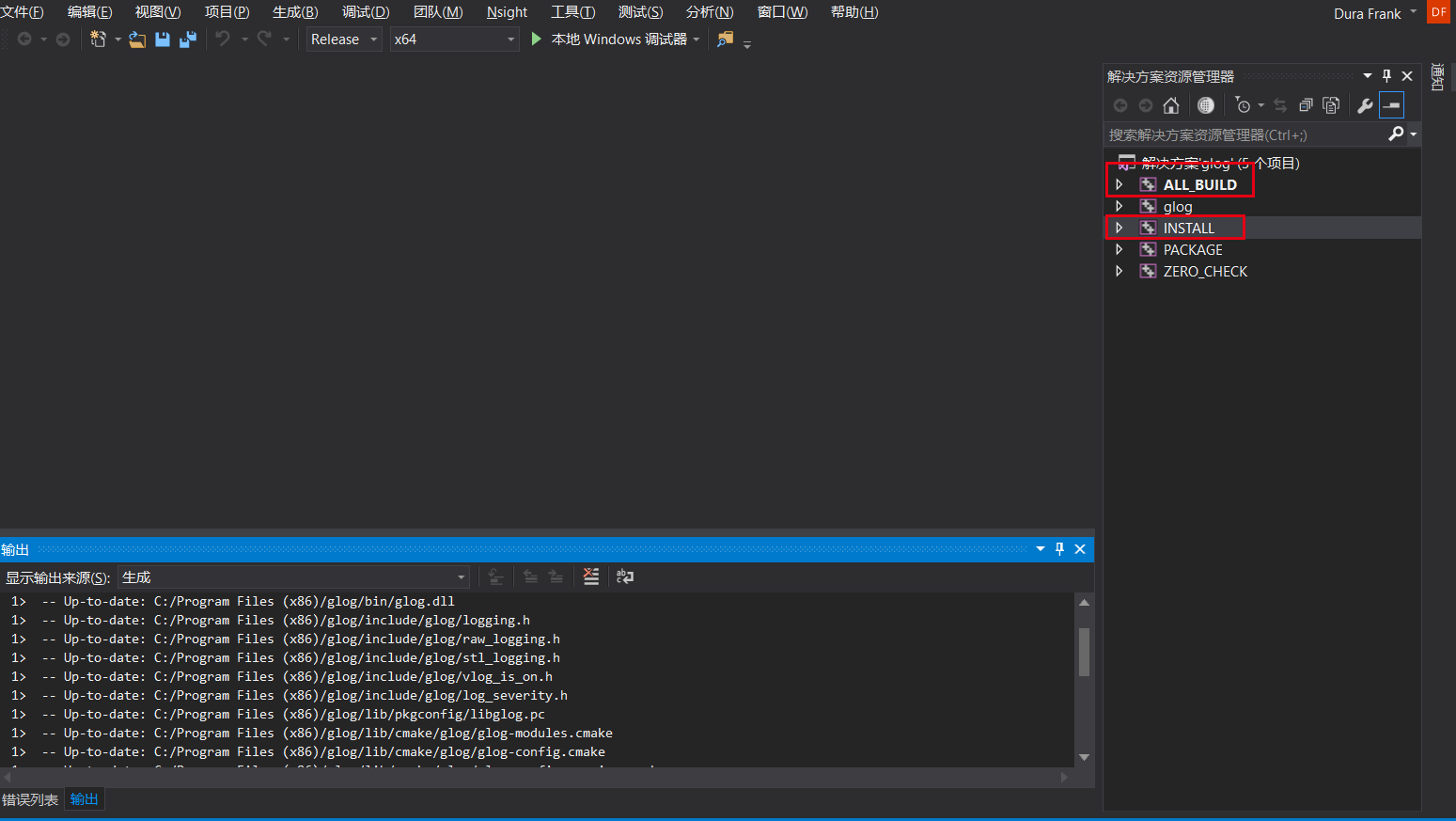Screen dimensions: 1456x821
Task: Click the Clear All output icon
Action: 591,576
